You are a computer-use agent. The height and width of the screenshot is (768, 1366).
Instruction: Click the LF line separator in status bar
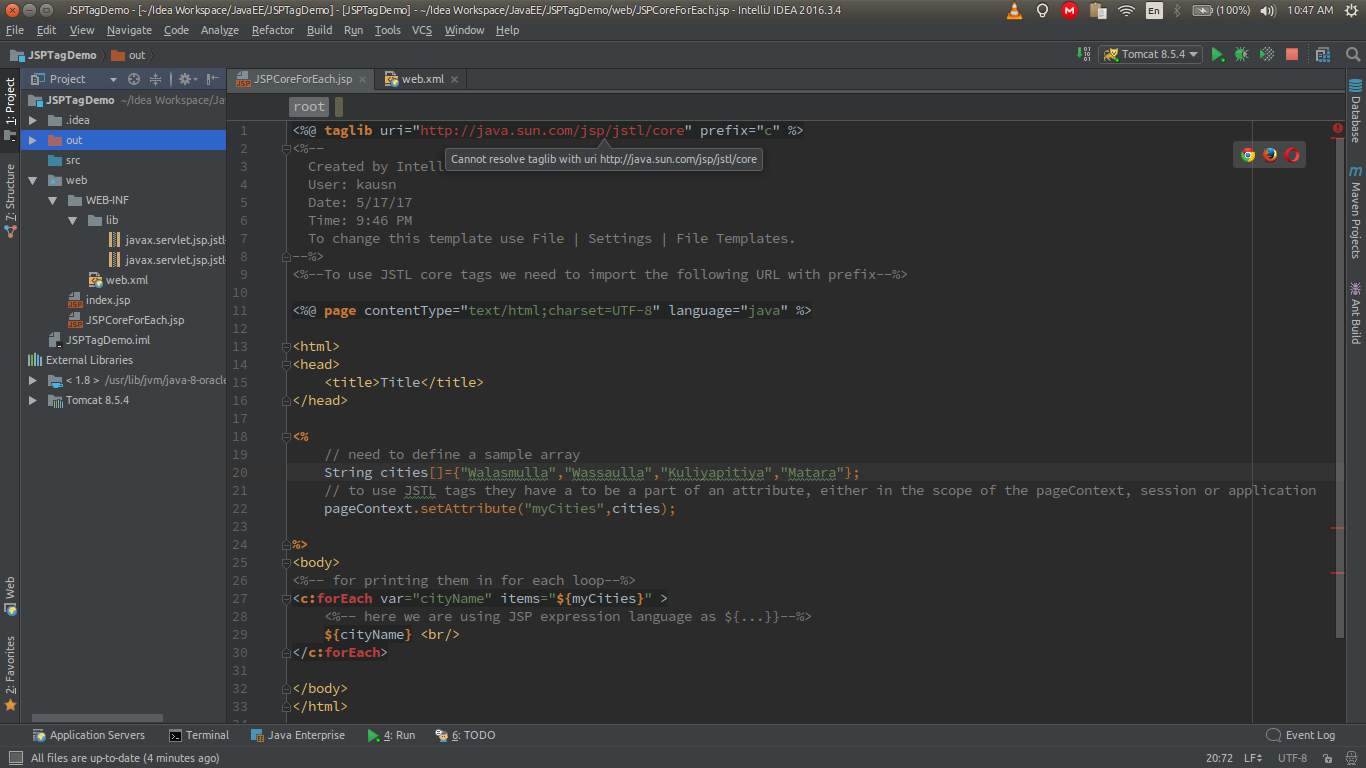point(1254,758)
